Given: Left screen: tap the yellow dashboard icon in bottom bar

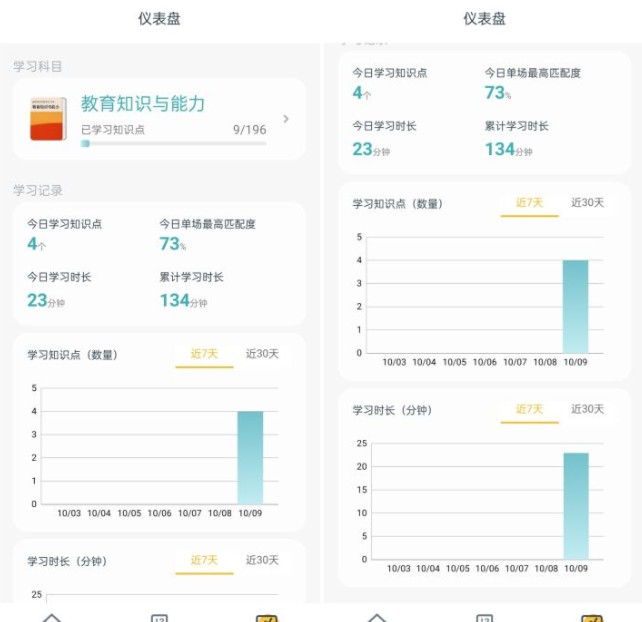Looking at the screenshot, I should 267,618.
